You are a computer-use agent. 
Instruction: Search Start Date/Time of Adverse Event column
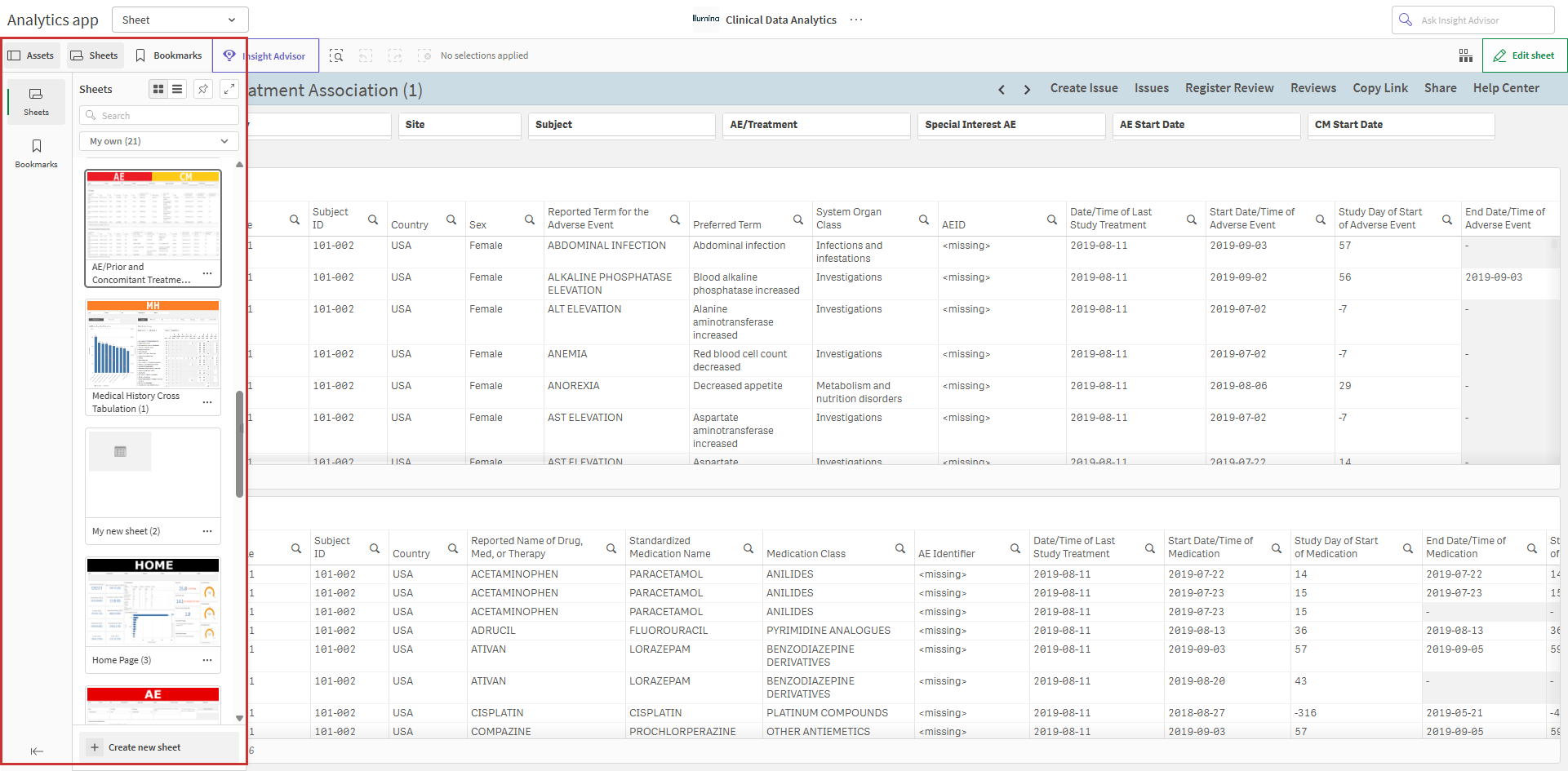(x=1321, y=219)
